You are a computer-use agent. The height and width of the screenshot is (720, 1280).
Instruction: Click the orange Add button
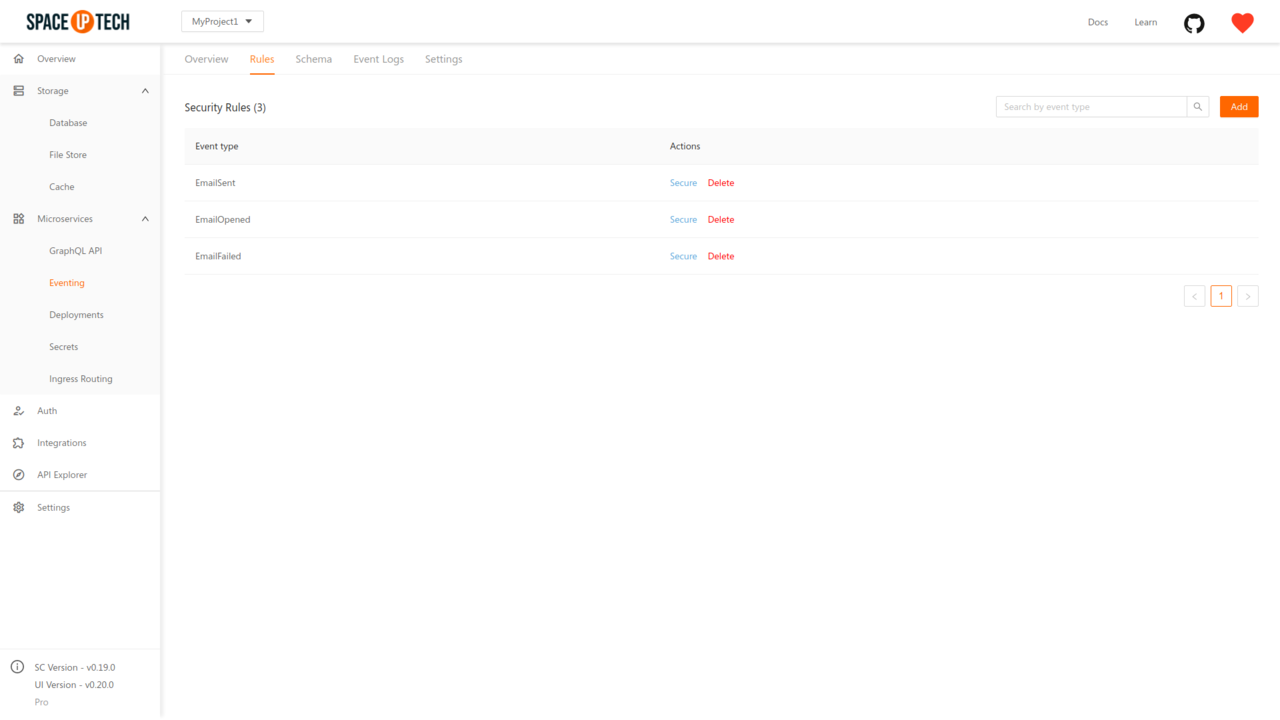(x=1239, y=107)
